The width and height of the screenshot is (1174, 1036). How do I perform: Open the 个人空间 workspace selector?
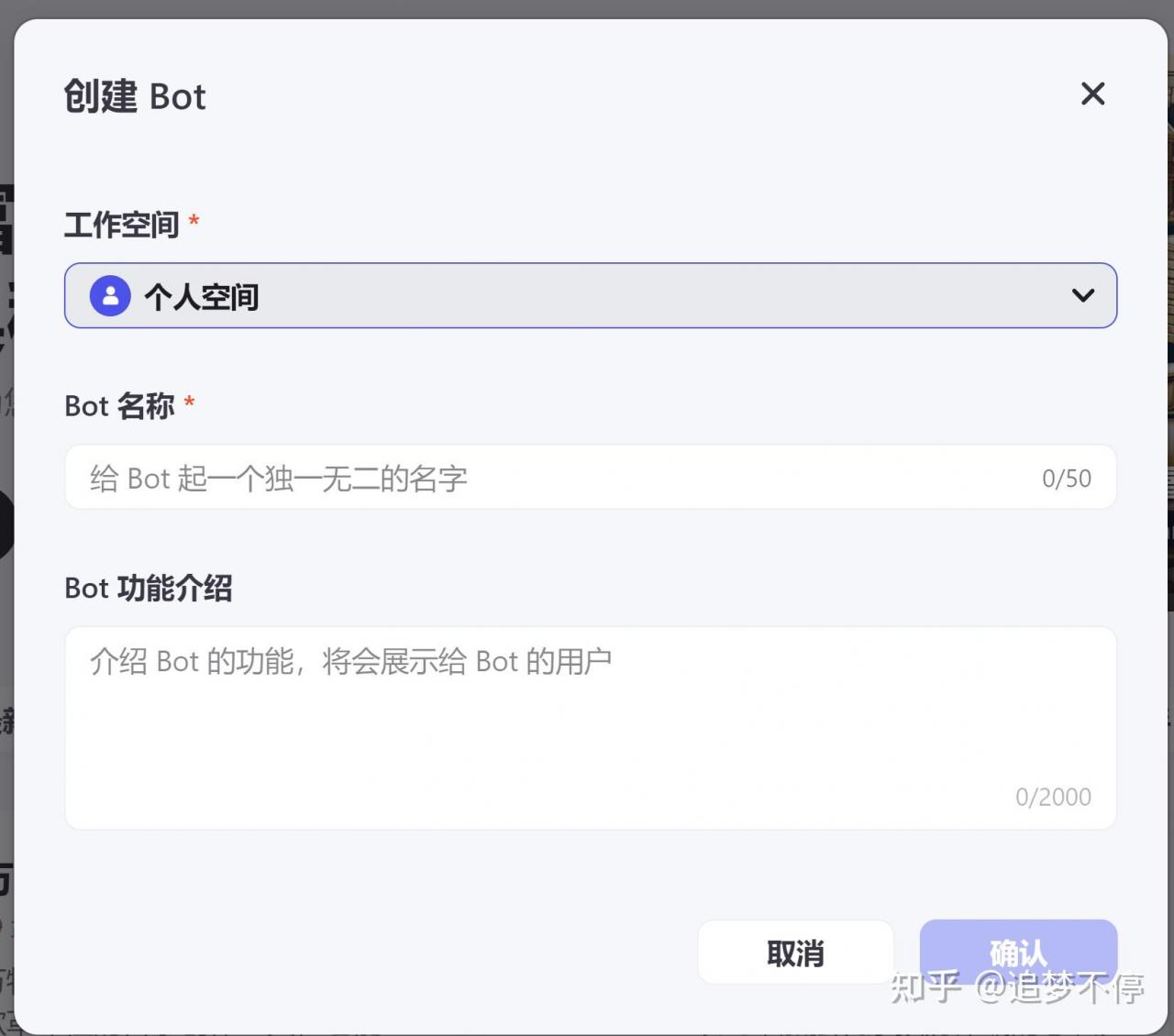pyautogui.click(x=591, y=295)
